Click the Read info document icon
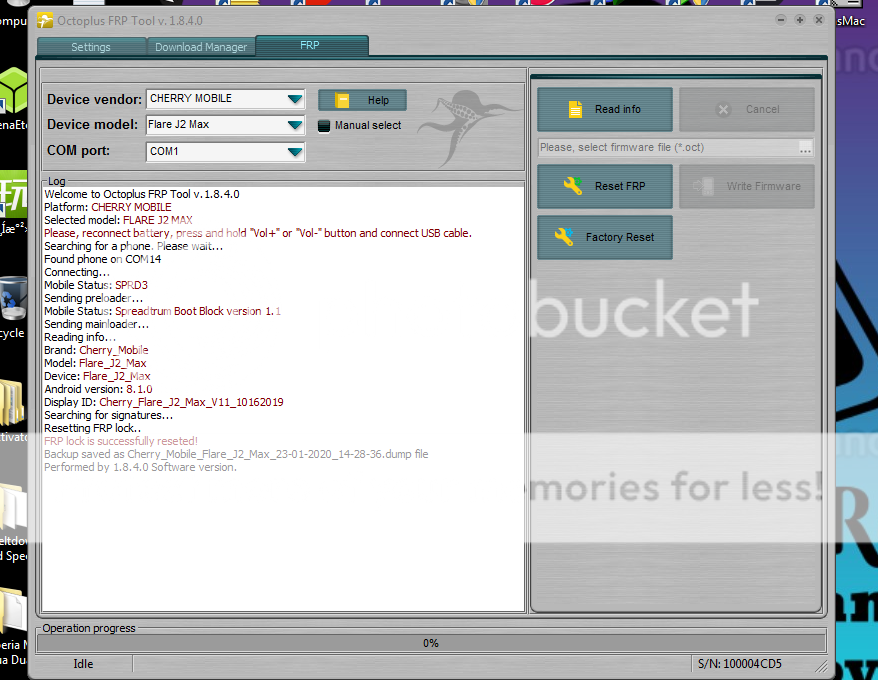 [x=575, y=109]
